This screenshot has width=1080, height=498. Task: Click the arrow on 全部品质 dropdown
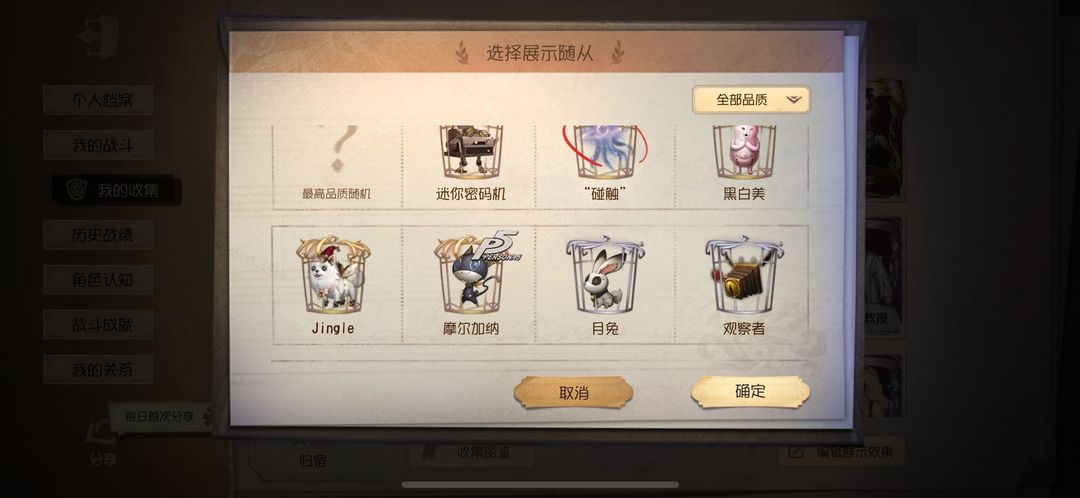pos(793,101)
